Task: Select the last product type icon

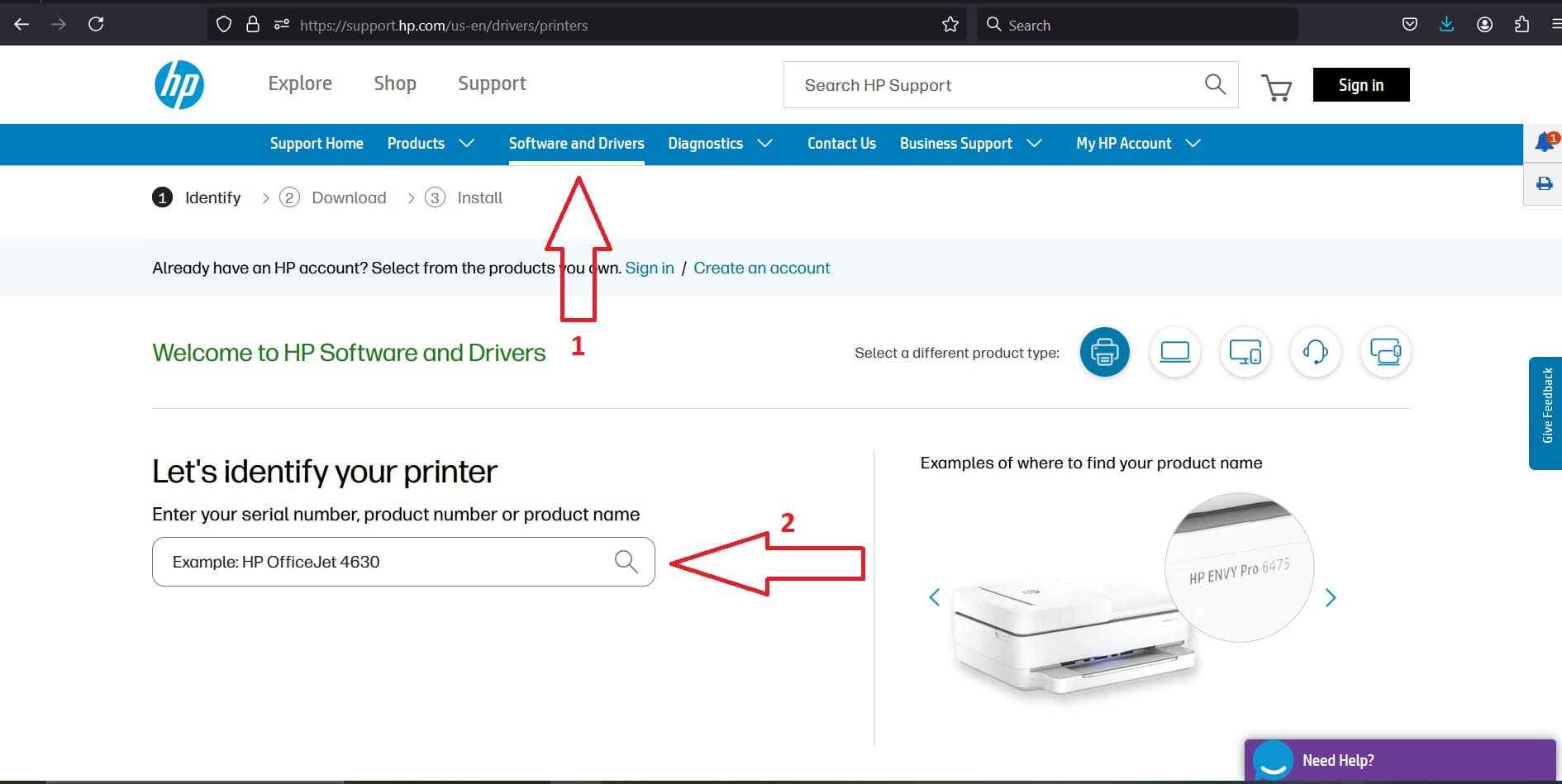Action: [x=1385, y=353]
